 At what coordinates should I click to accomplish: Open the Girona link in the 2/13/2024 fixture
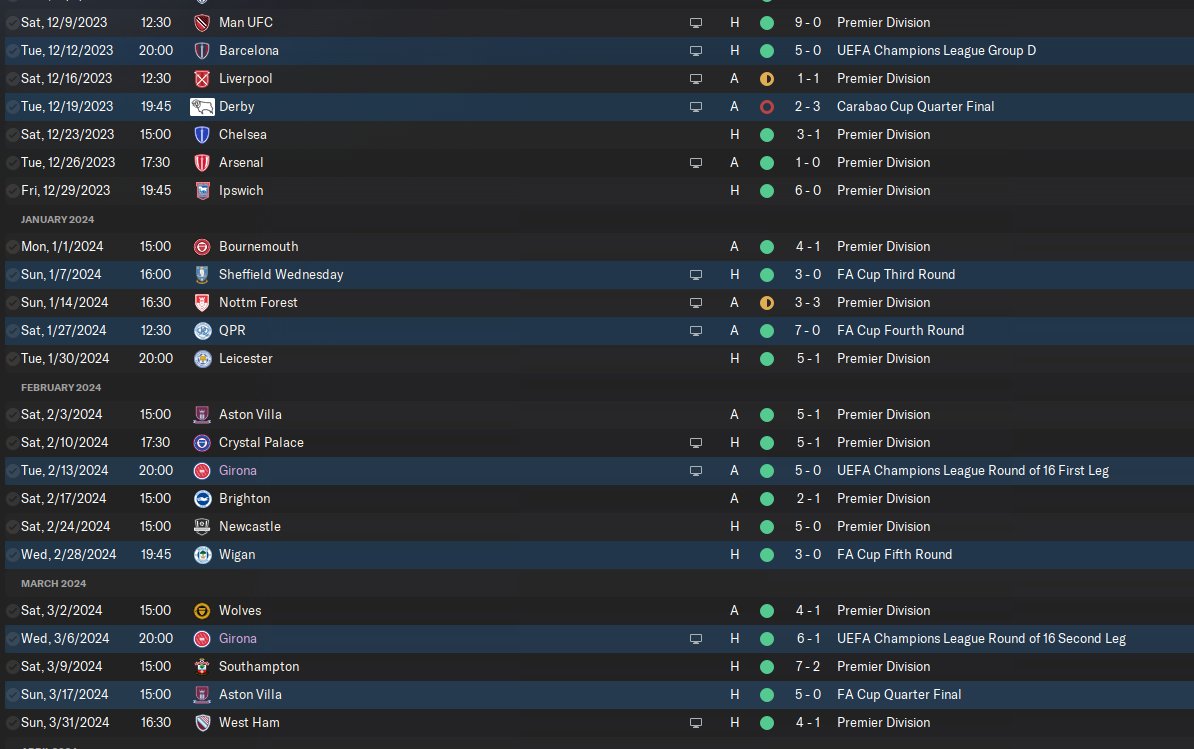coord(237,470)
